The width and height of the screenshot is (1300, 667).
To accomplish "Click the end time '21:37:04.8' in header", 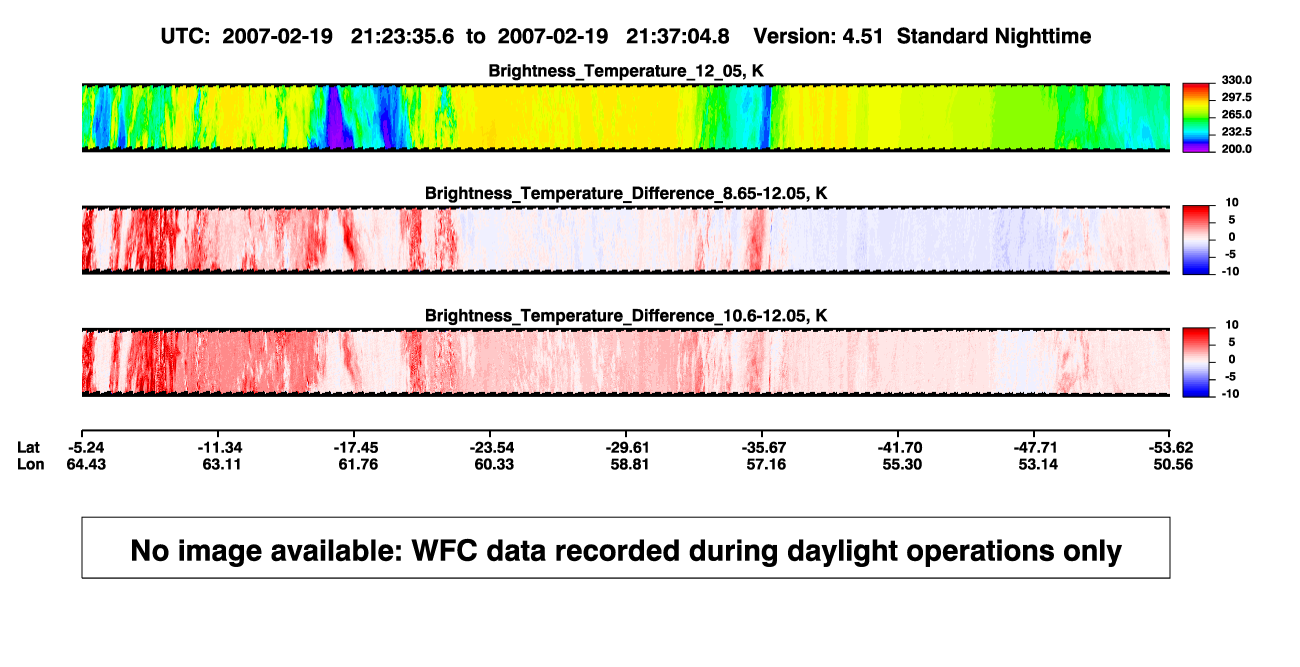I will 677,36.
